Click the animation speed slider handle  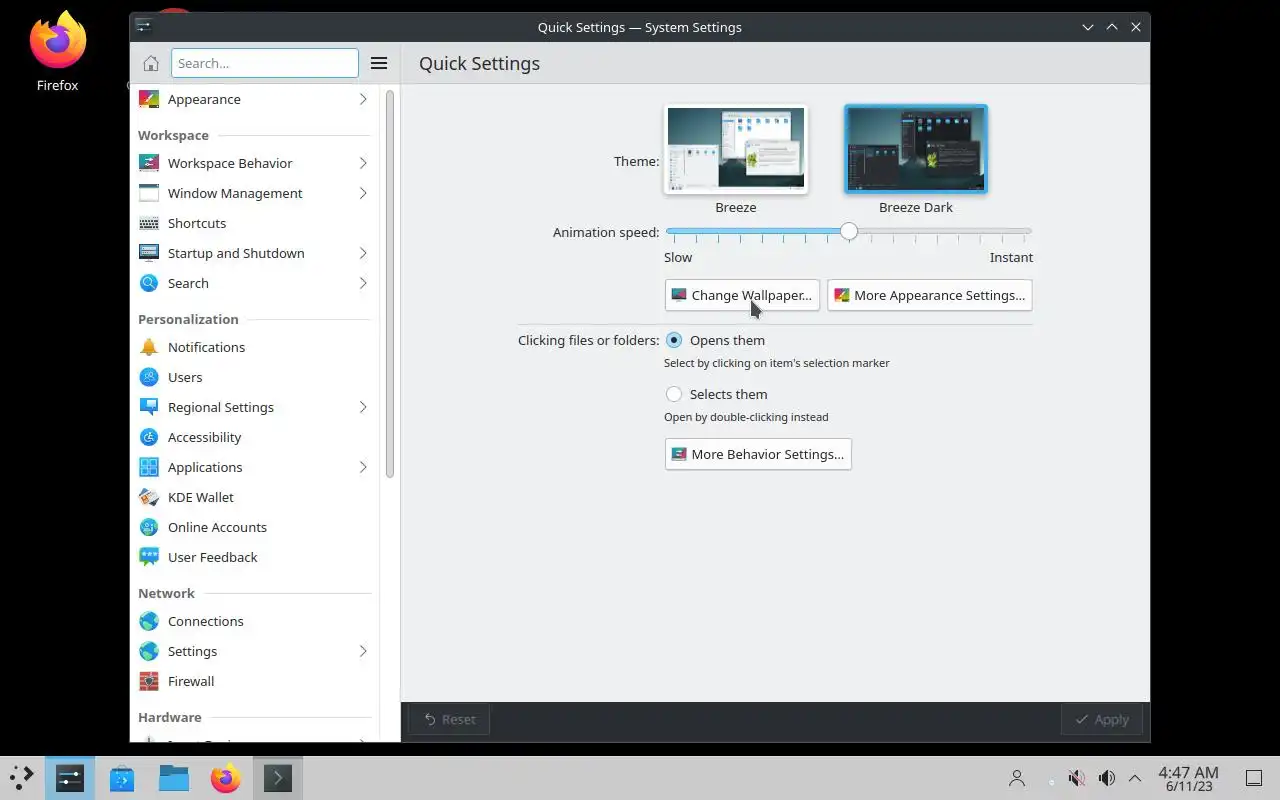point(849,231)
